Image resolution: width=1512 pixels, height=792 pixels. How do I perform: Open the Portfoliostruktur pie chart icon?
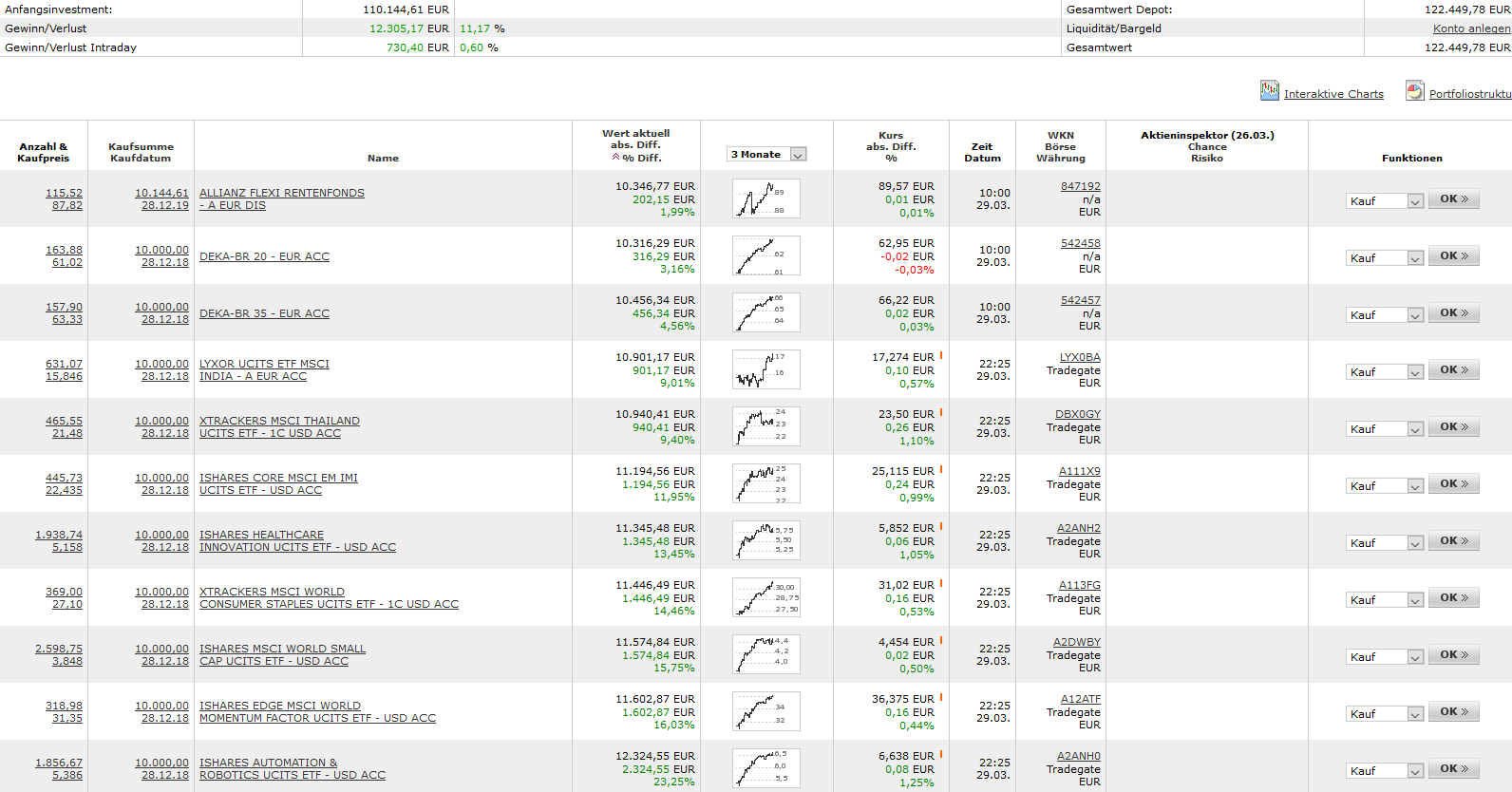[x=1415, y=90]
